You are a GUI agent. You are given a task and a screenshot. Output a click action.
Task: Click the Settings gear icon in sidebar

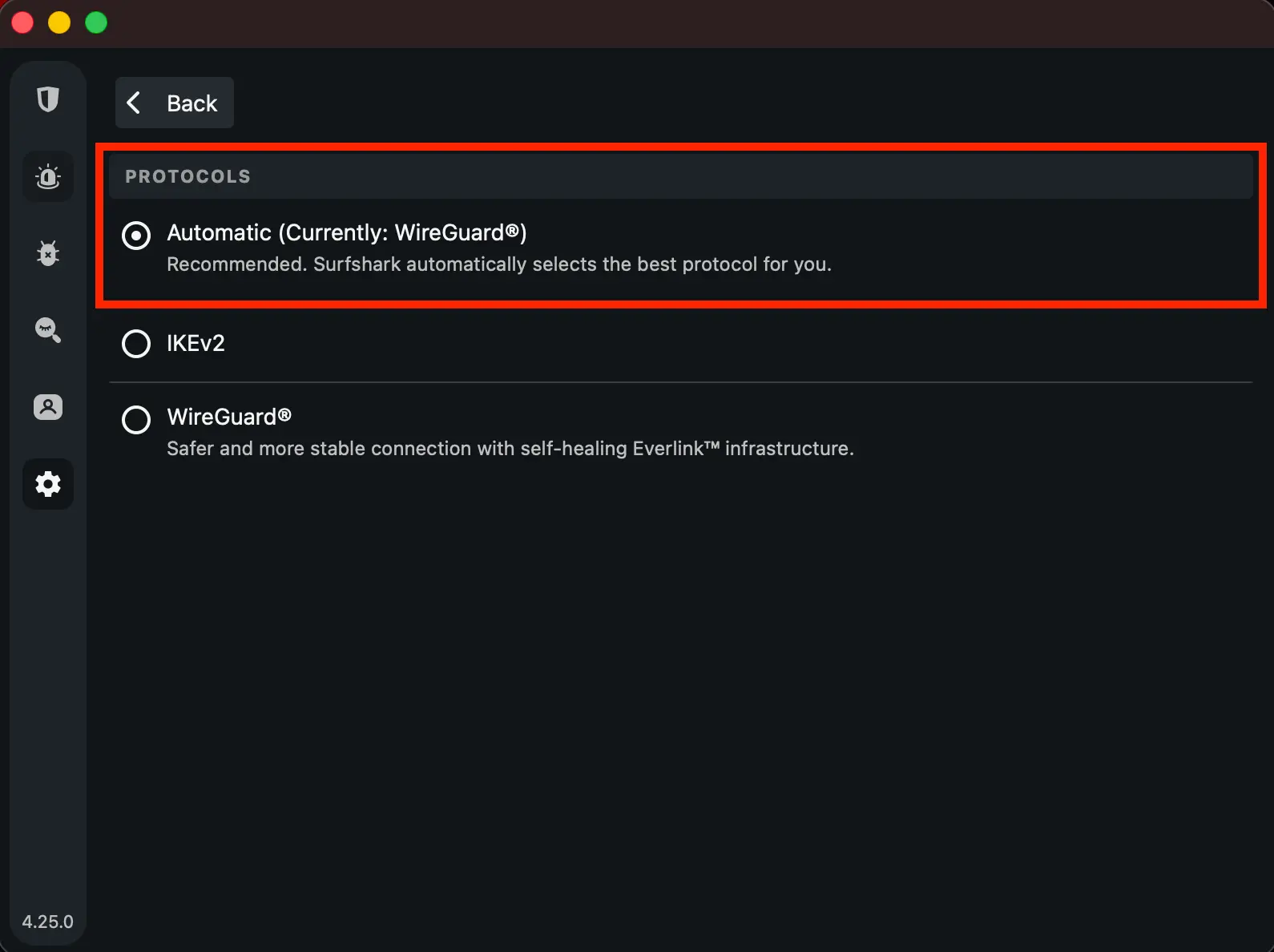coord(48,484)
